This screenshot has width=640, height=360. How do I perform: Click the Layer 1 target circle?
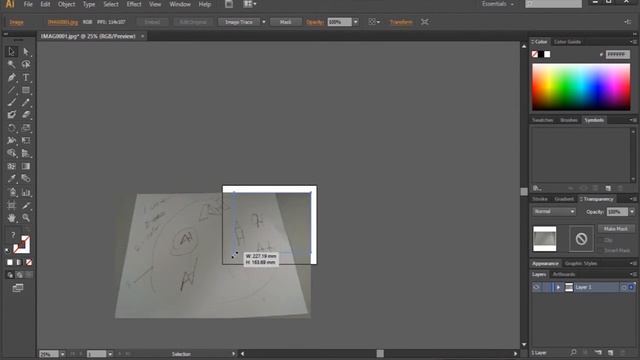click(x=624, y=287)
